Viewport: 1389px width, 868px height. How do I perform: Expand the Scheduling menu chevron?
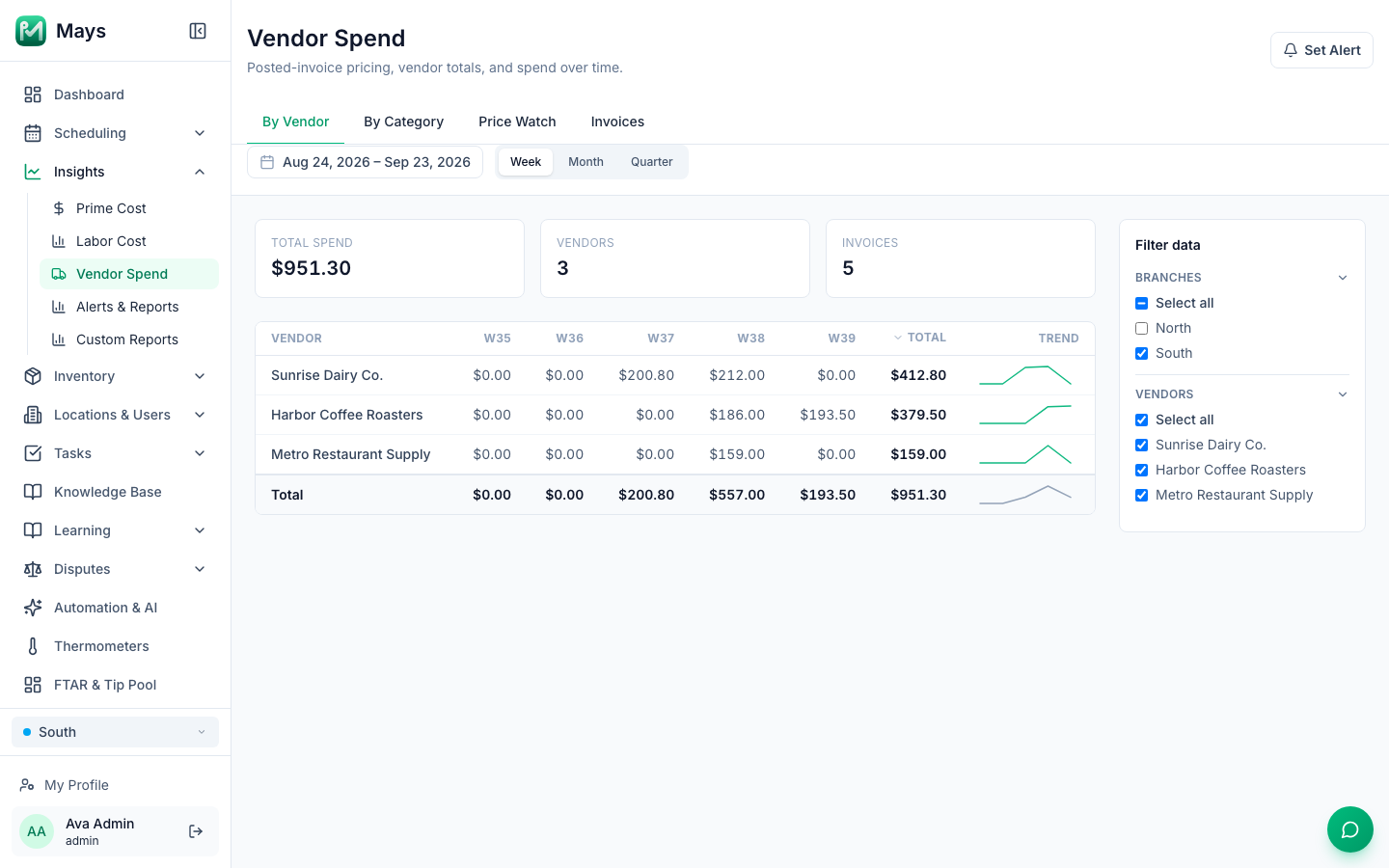pos(200,133)
